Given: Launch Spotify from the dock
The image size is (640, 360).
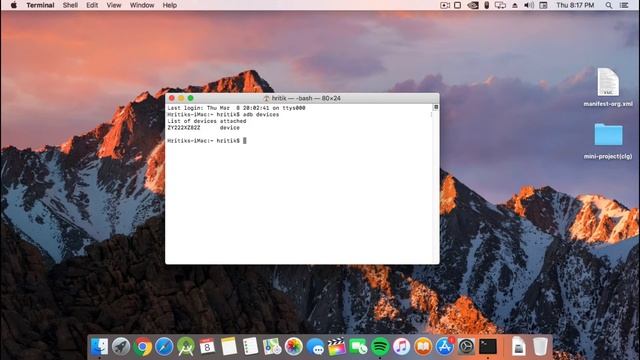Looking at the screenshot, I should coord(380,347).
